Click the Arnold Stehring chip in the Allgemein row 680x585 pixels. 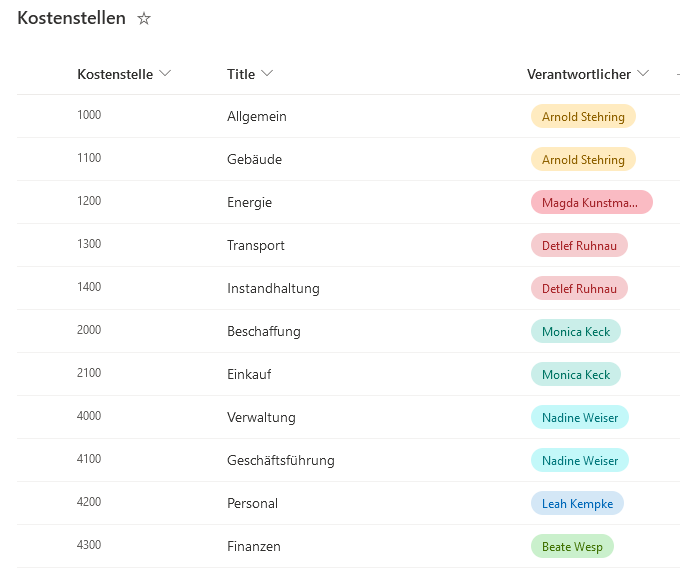coord(583,117)
